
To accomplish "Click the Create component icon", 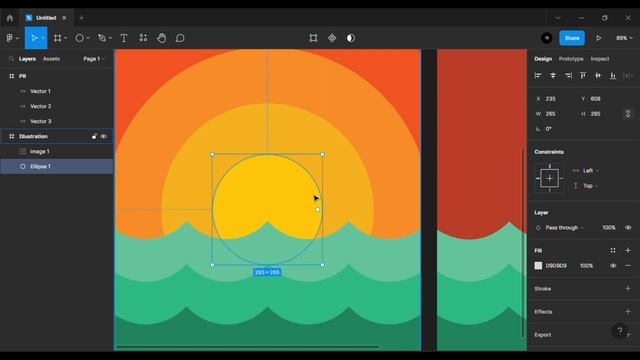I will (x=332, y=38).
